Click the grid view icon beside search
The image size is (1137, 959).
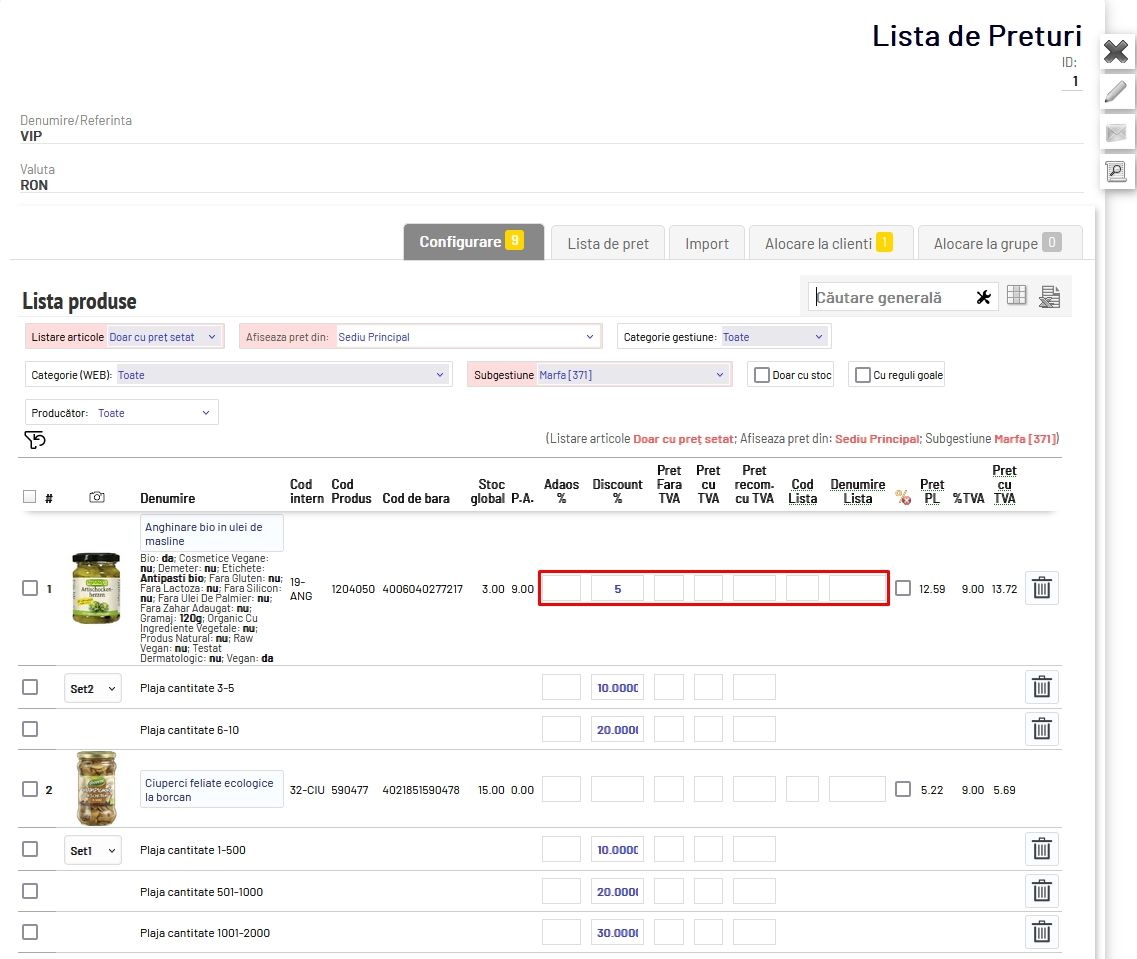1017,296
